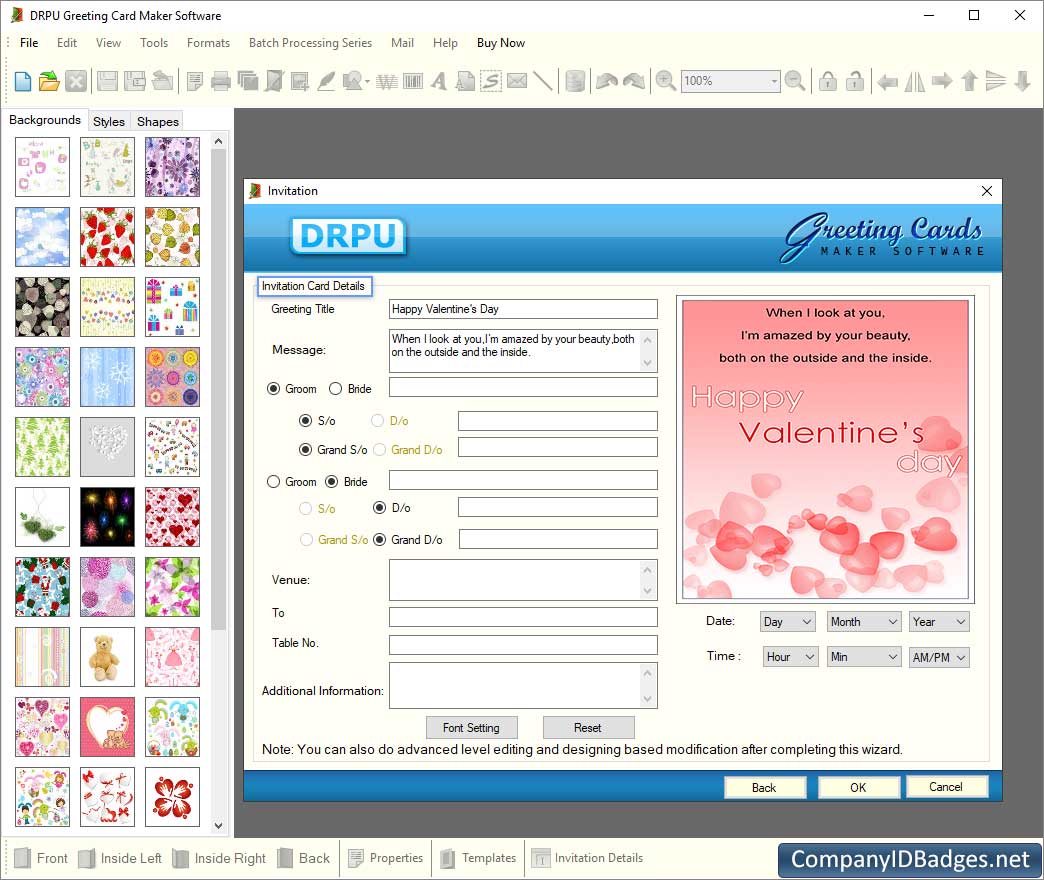Click the barcode toolbar icon

[x=413, y=81]
